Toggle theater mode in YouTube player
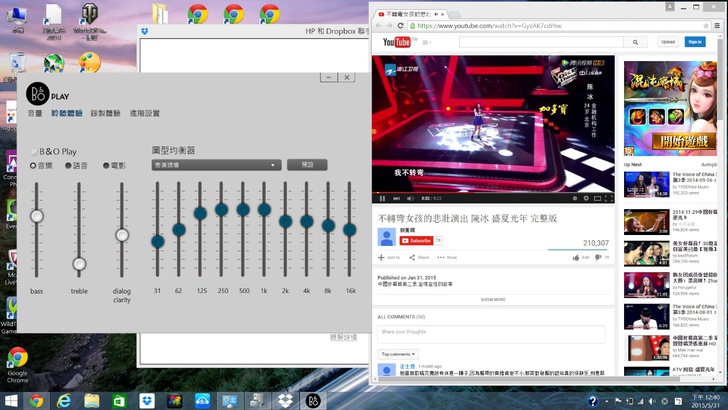The width and height of the screenshot is (728, 410). click(598, 198)
